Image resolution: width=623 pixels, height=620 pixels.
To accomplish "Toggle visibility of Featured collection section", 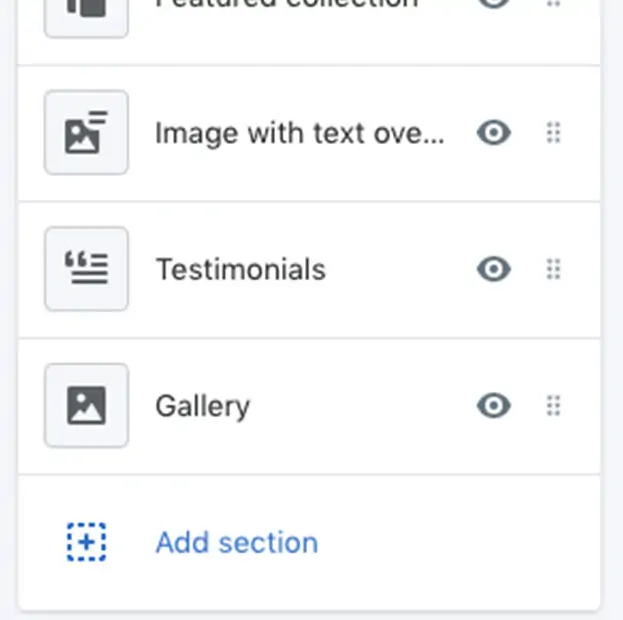I will coord(494,3).
